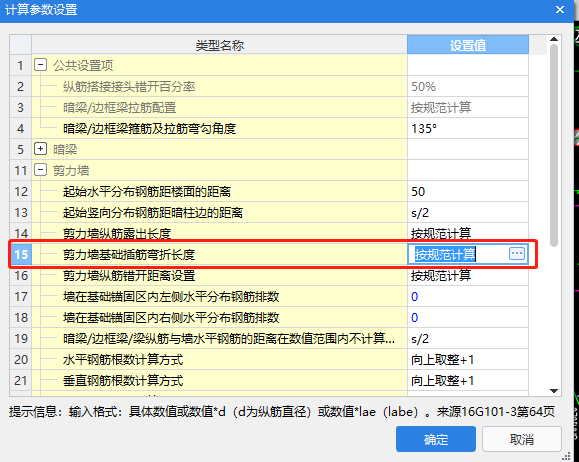Click 向上取整+1 value in row 20
This screenshot has height=462, width=579.
468,359
